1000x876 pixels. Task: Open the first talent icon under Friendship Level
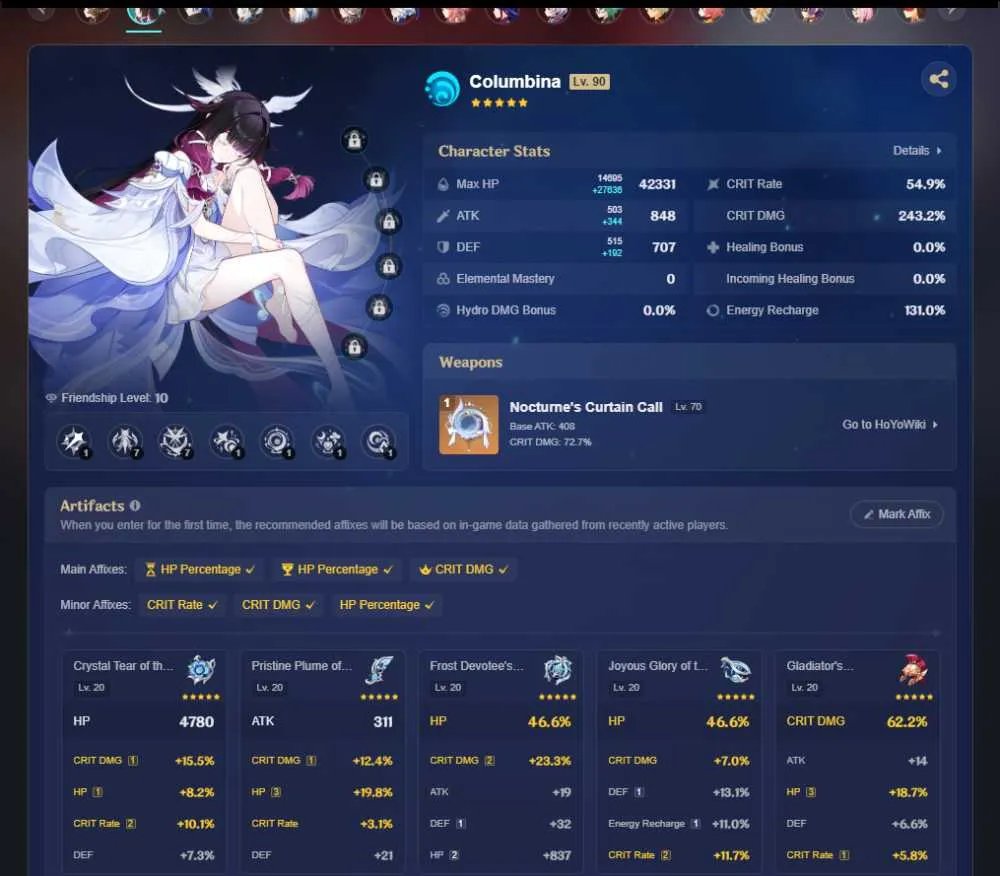coord(74,441)
